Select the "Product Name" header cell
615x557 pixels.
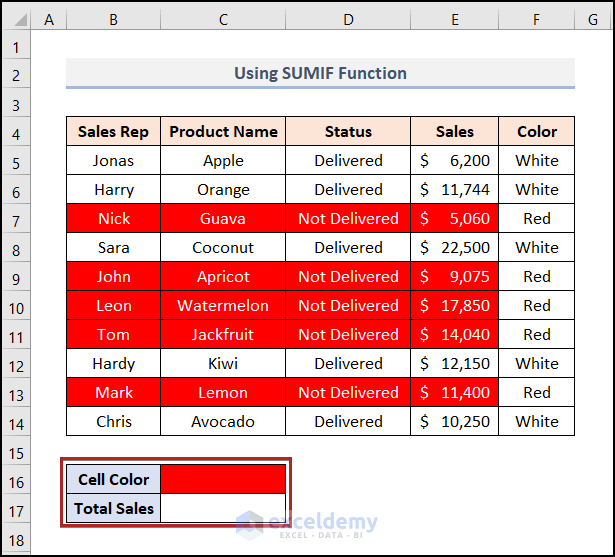click(x=223, y=131)
